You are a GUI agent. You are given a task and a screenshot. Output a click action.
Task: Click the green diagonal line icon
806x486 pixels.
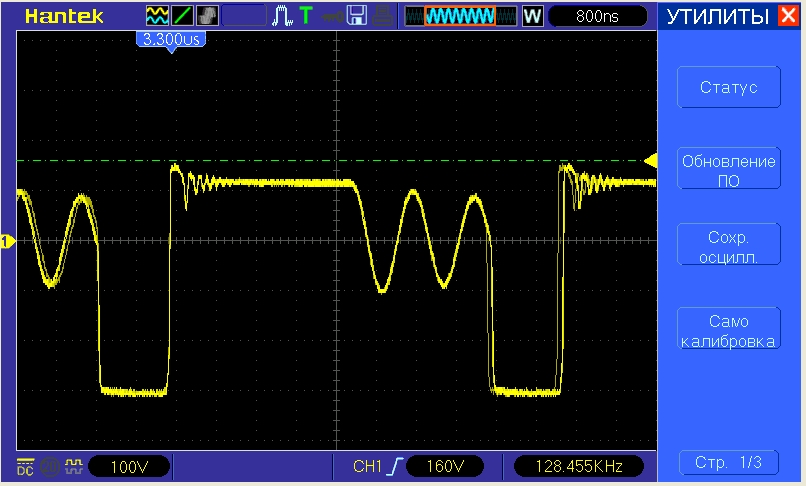[183, 16]
